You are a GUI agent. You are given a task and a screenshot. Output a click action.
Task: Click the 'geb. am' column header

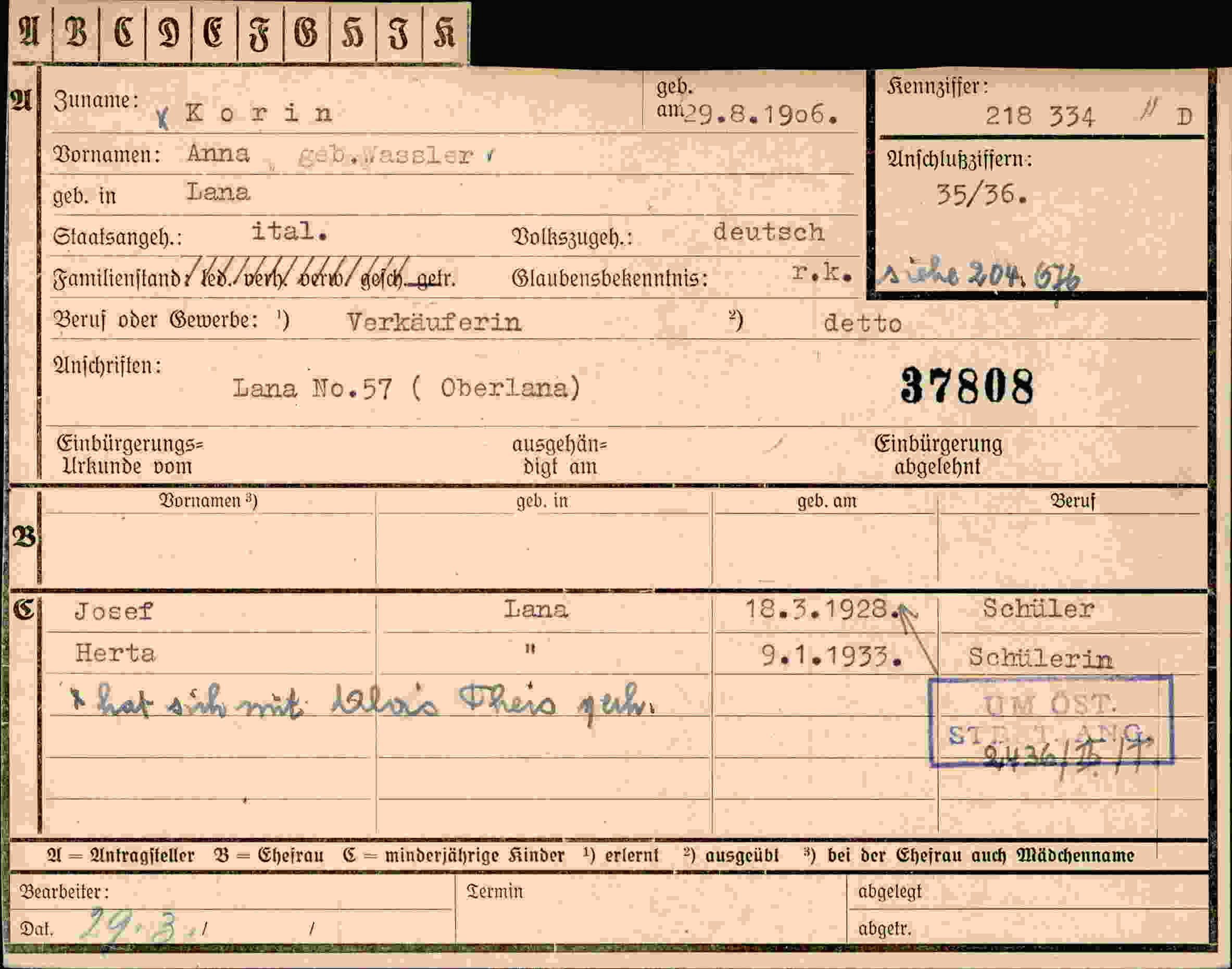coord(826,502)
